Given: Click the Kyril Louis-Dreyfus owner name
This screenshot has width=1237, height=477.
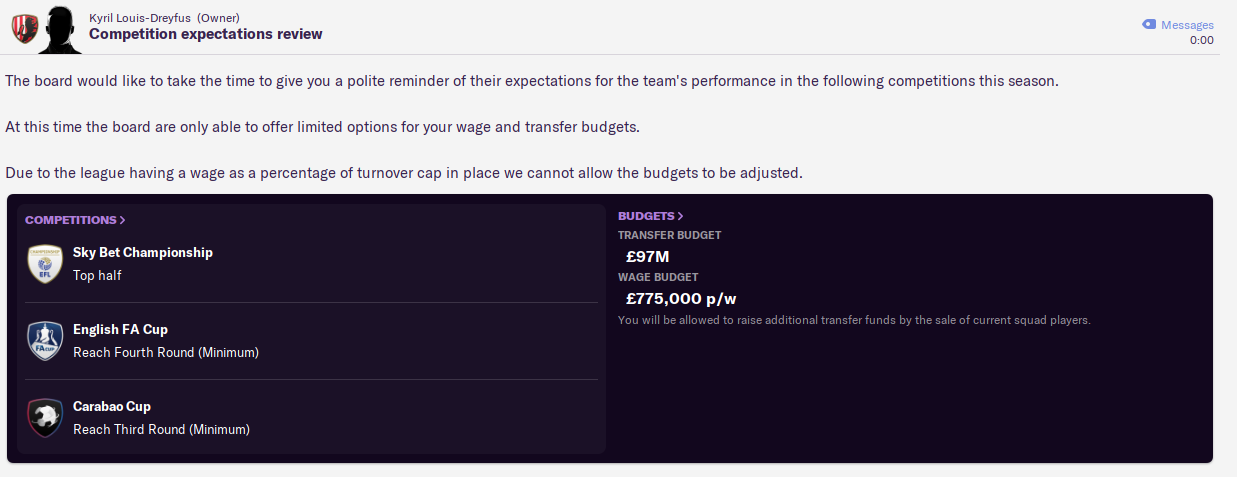Looking at the screenshot, I should [x=143, y=18].
